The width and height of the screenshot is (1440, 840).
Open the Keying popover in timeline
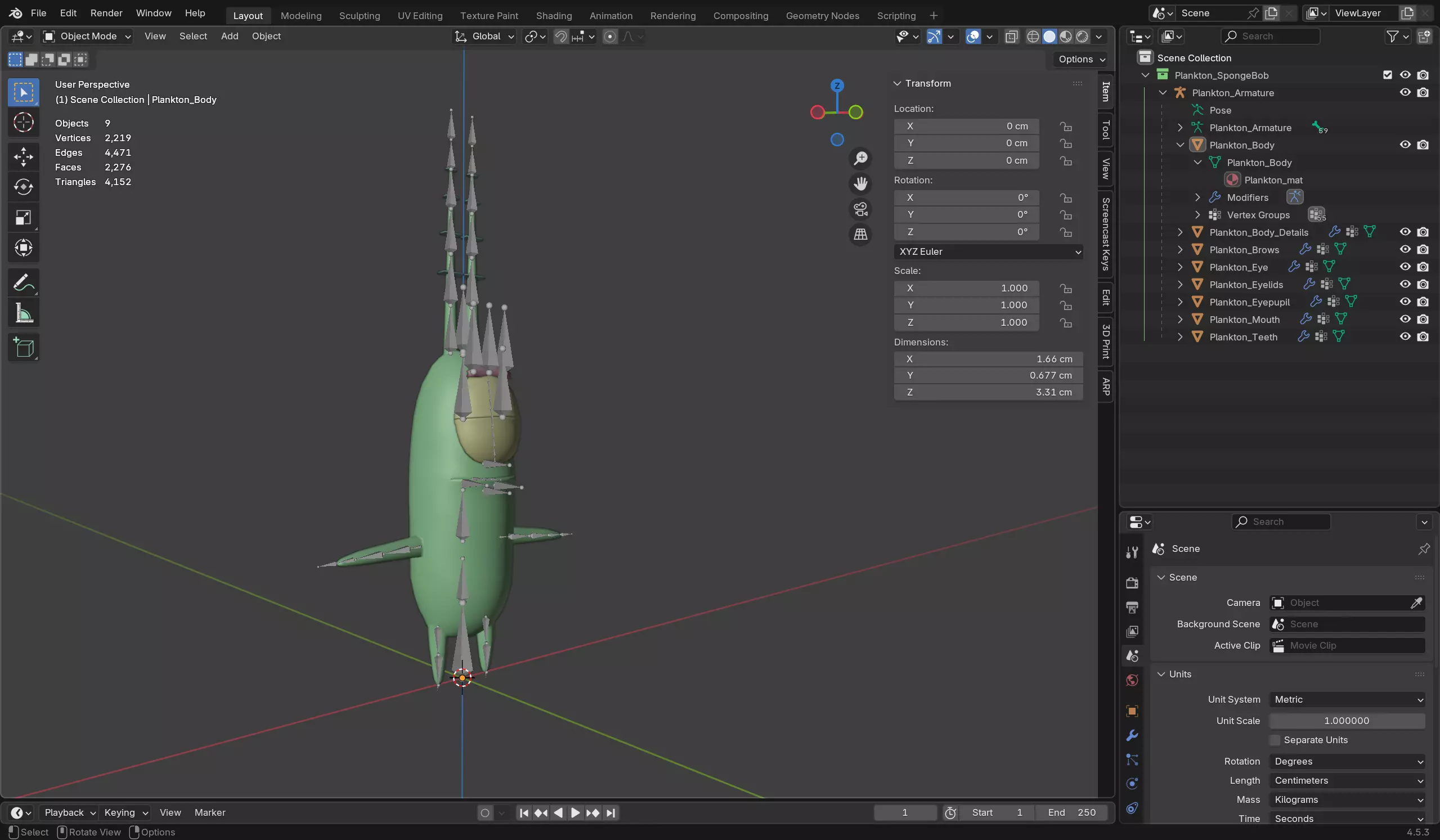(x=125, y=812)
